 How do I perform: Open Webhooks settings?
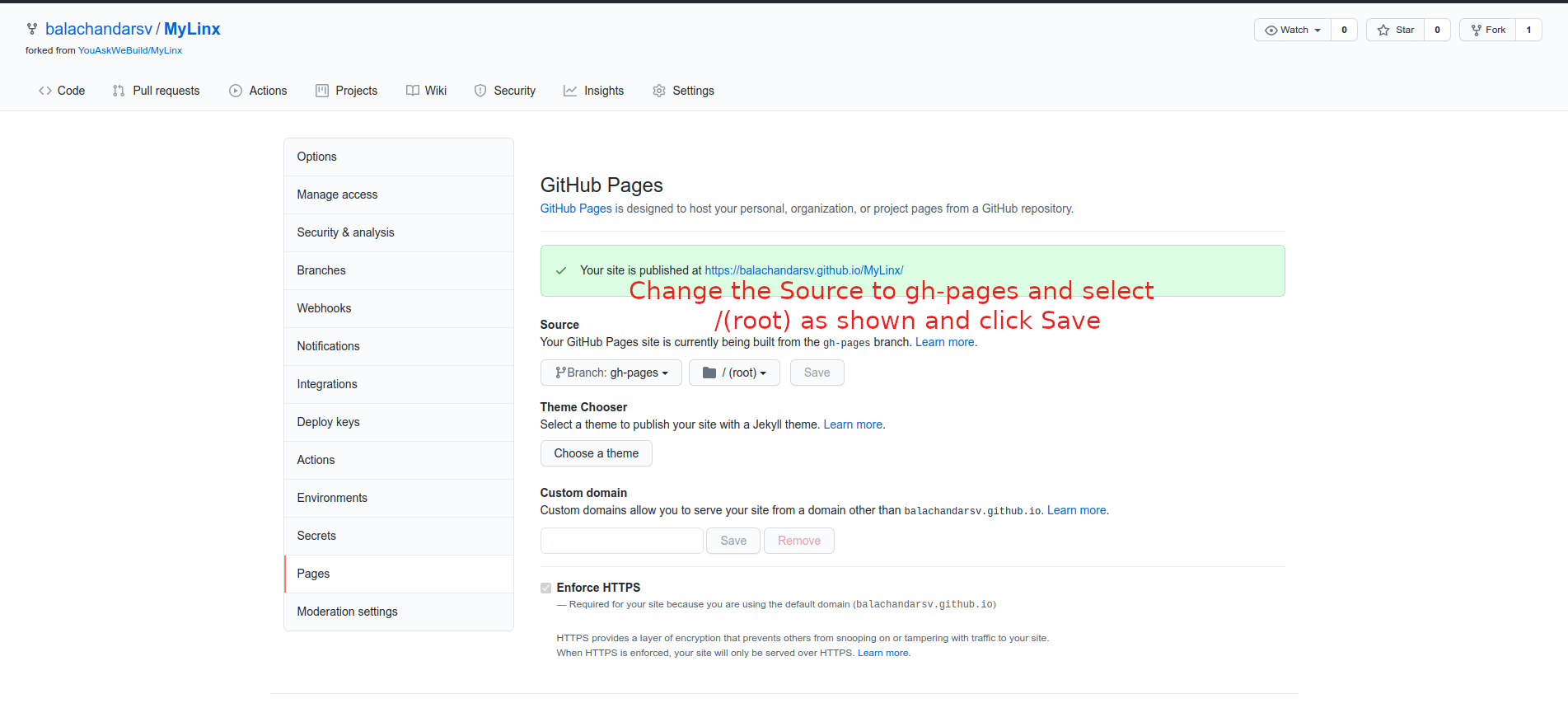click(399, 308)
